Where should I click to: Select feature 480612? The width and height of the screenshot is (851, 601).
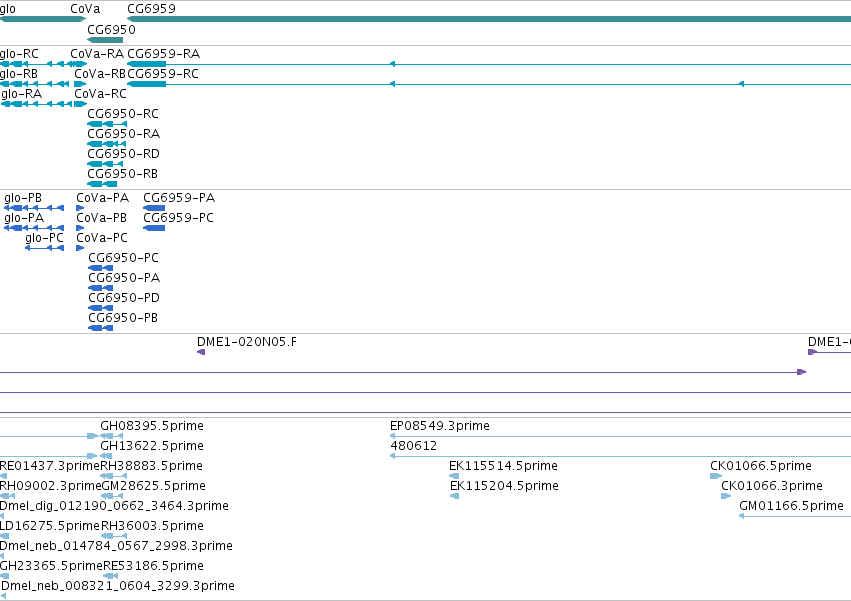pos(414,446)
